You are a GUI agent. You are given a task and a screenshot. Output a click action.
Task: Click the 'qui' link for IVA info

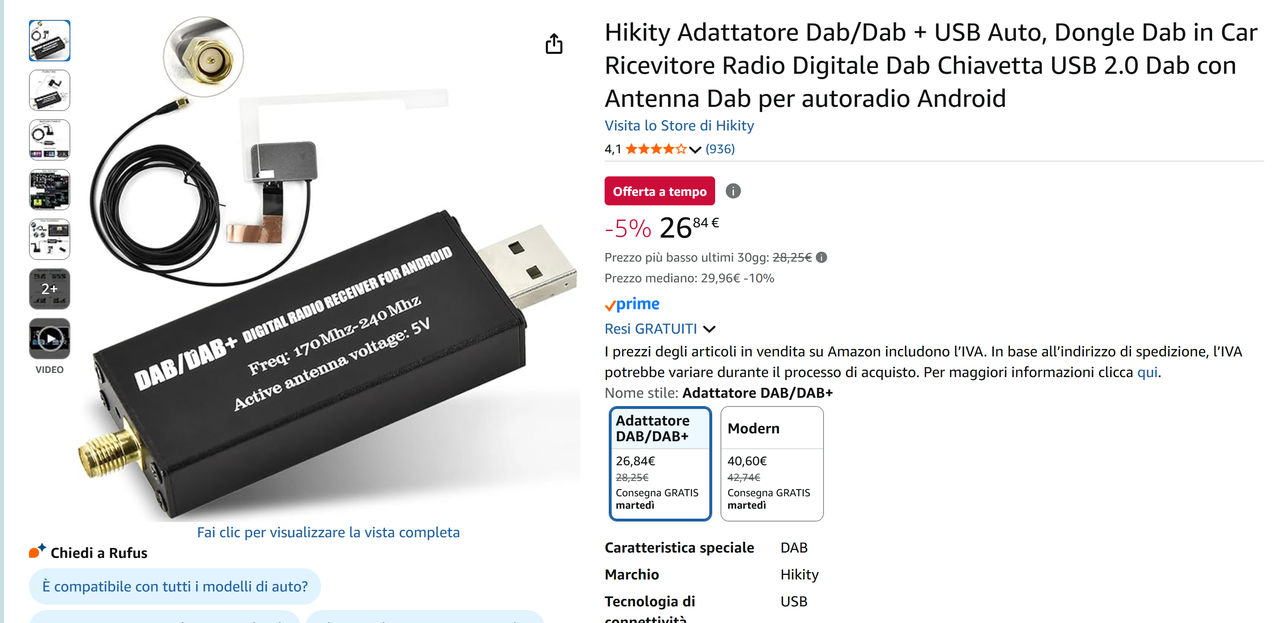[x=1147, y=372]
